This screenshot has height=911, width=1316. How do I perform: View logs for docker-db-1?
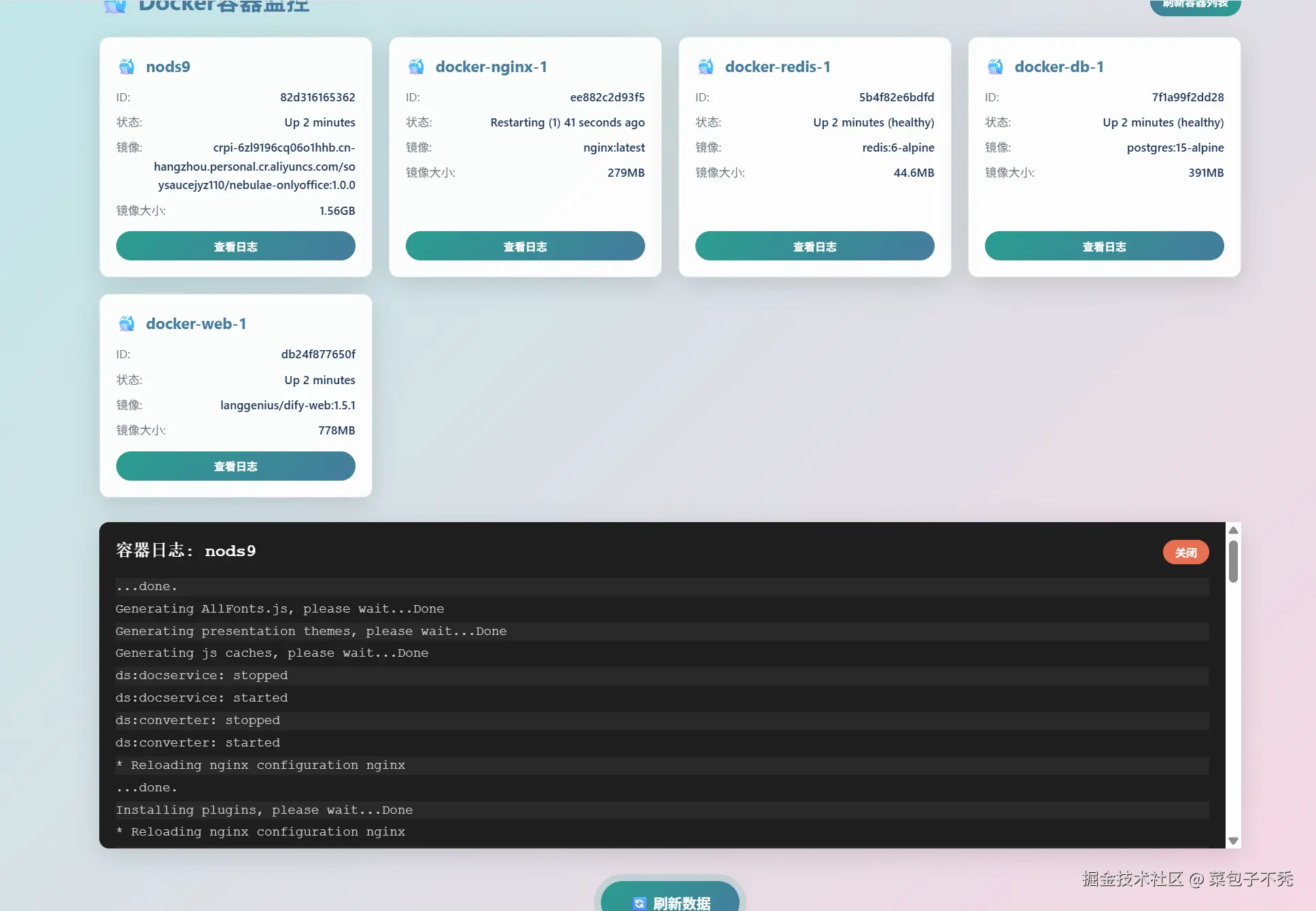pyautogui.click(x=1103, y=245)
